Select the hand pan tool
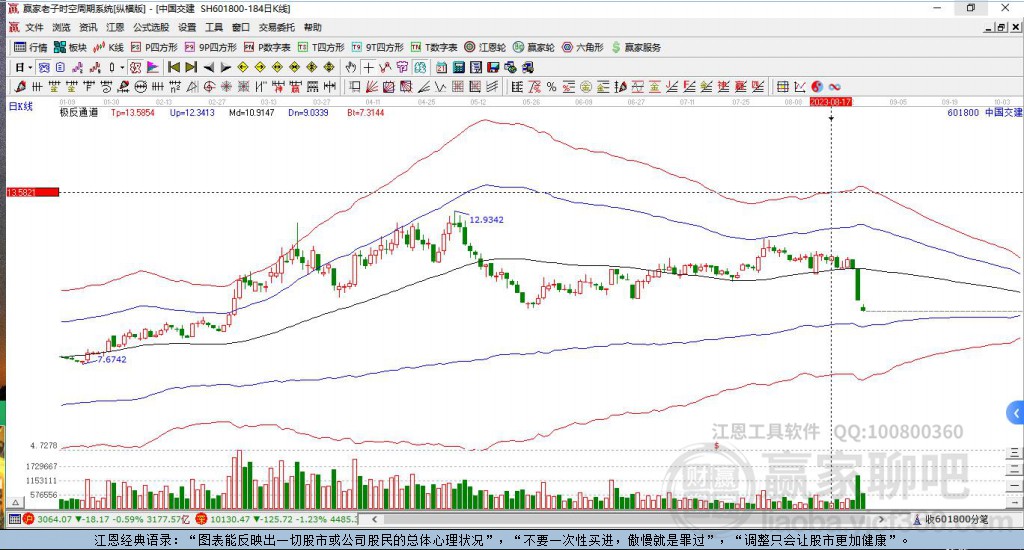This screenshot has height=550, width=1024. (x=351, y=67)
